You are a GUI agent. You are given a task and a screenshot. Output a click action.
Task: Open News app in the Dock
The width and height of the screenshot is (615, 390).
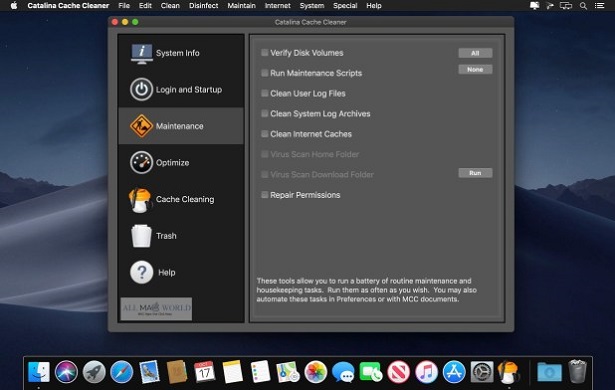(398, 372)
